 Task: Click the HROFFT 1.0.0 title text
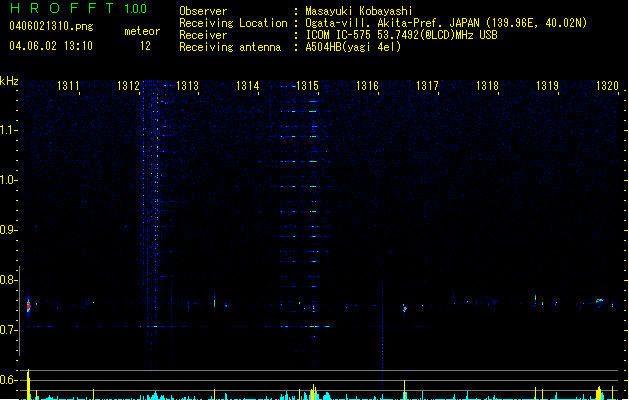pos(79,8)
